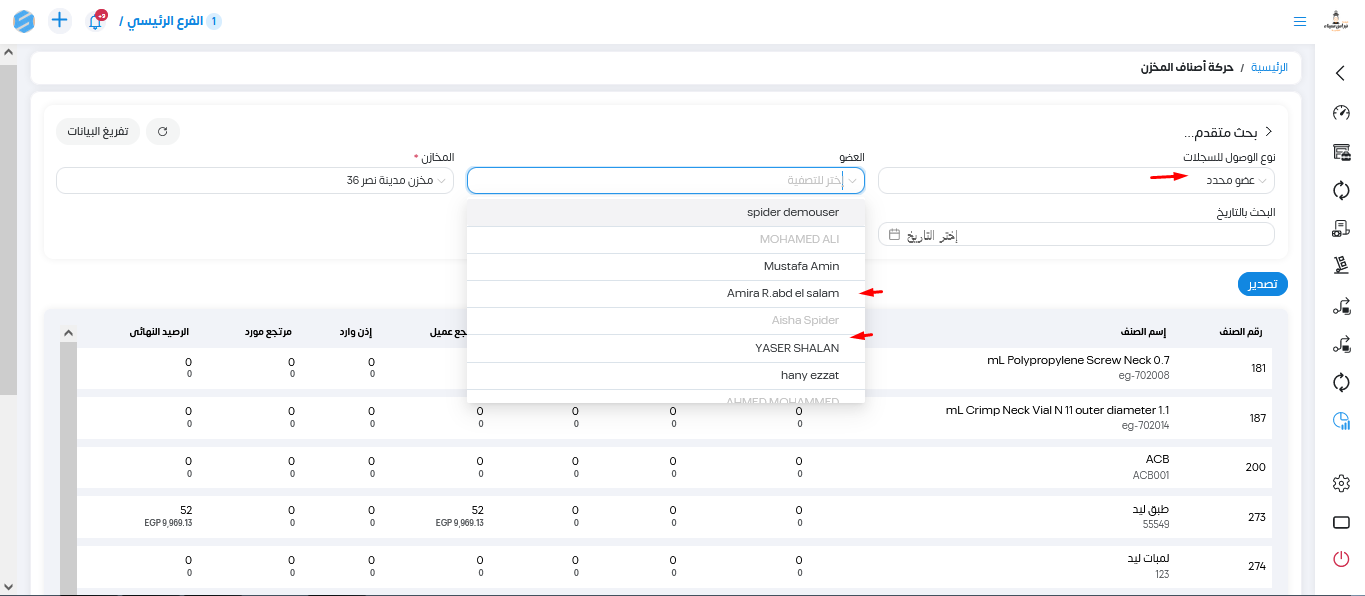Screen dimensions: 1365x596
Task: Click the تصدير export button
Action: [1262, 285]
